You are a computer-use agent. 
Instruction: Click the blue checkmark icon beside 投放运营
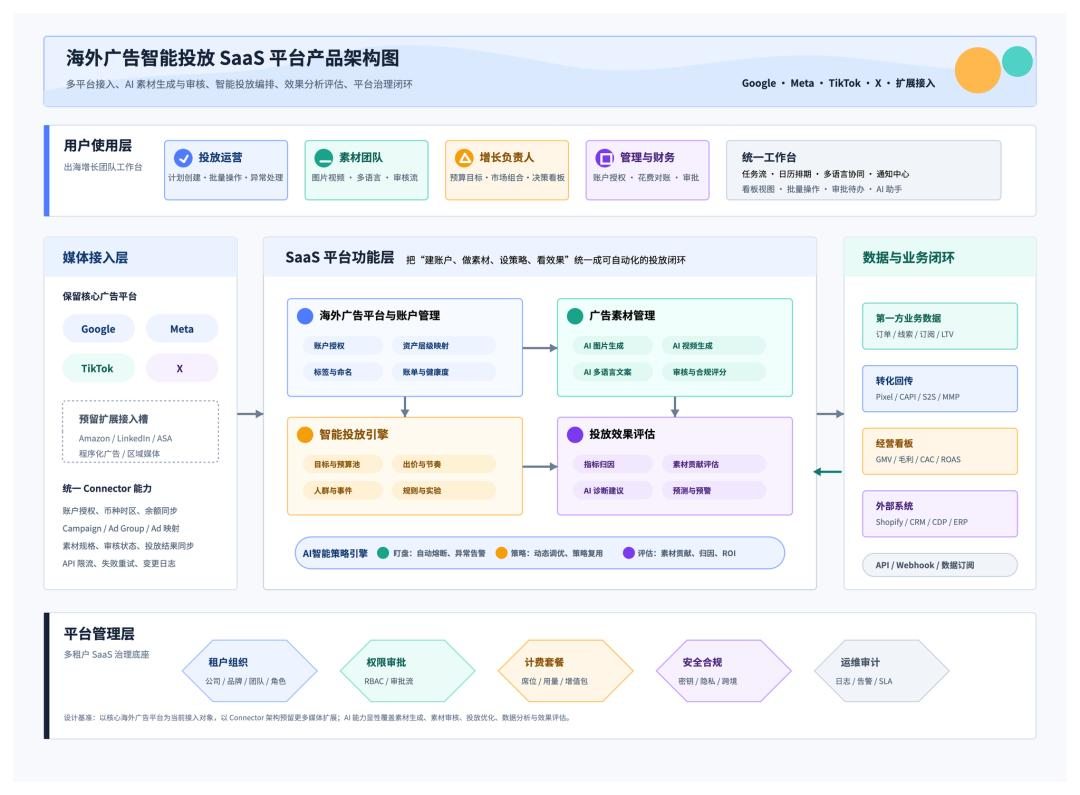pos(183,158)
